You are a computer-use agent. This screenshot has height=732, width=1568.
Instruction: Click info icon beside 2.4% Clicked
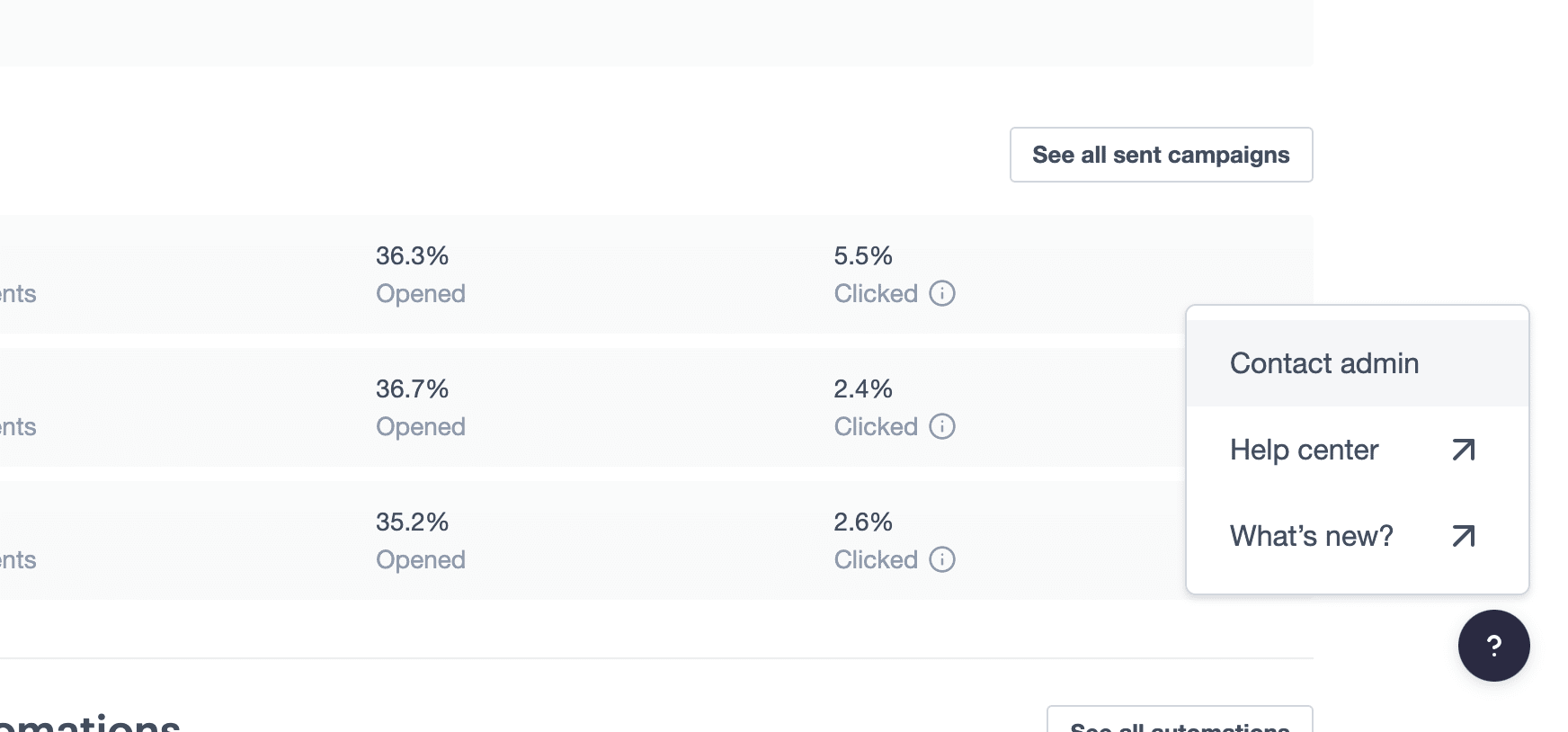click(x=941, y=426)
